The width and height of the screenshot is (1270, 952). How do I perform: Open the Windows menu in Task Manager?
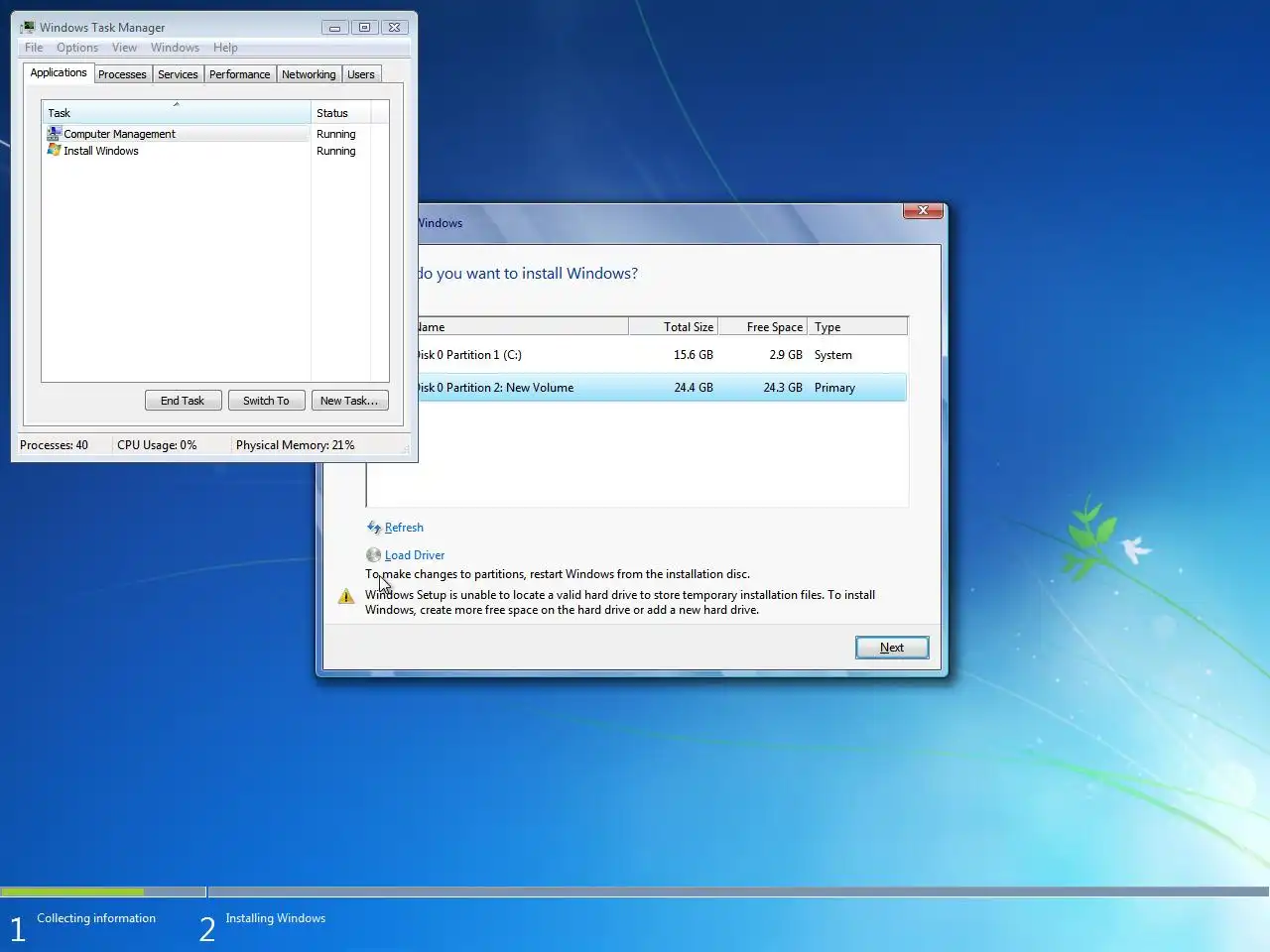[175, 48]
